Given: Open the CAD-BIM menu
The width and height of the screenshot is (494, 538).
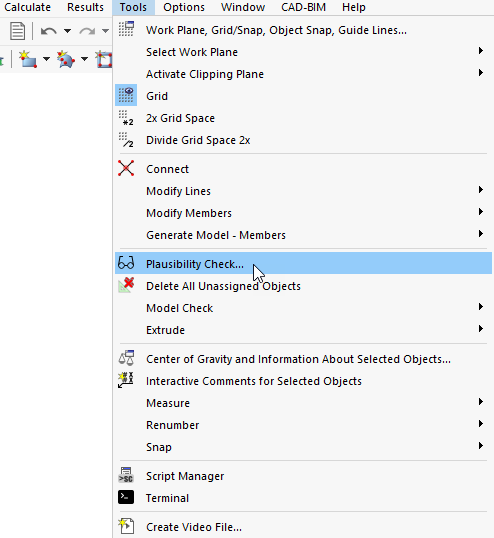Looking at the screenshot, I should [x=303, y=7].
